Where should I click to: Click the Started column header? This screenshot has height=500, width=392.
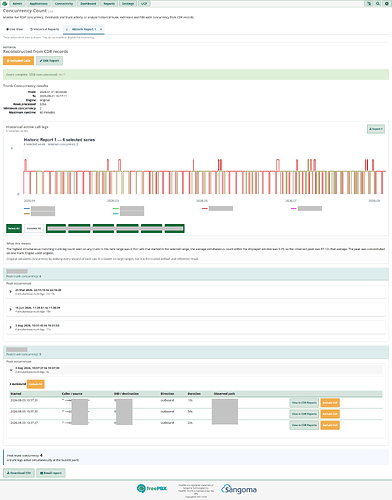coord(16,394)
